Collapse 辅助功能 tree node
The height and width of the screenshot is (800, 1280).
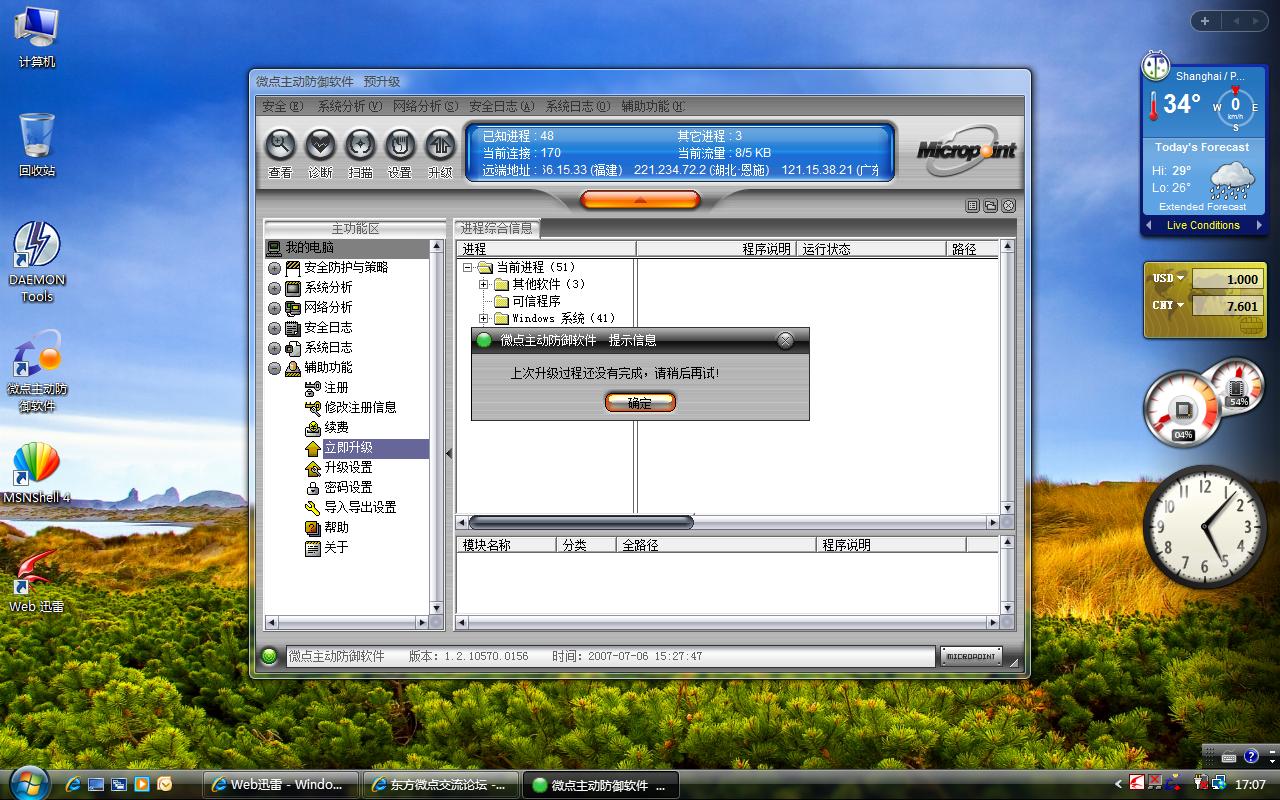click(x=274, y=368)
